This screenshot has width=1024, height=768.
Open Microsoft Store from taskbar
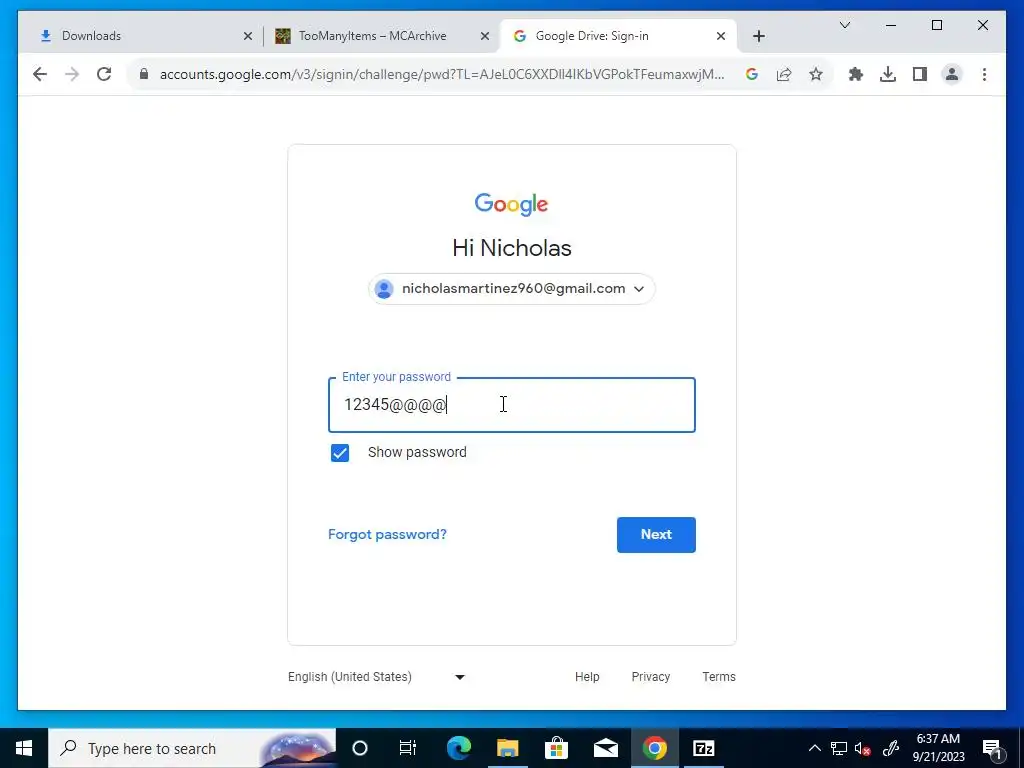[556, 748]
